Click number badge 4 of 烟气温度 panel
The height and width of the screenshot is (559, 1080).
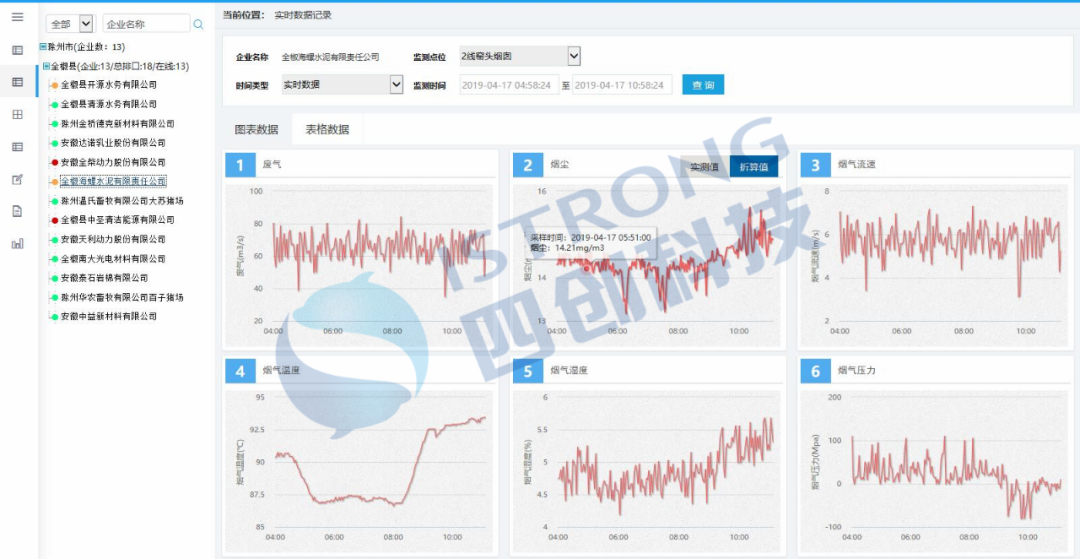(240, 372)
